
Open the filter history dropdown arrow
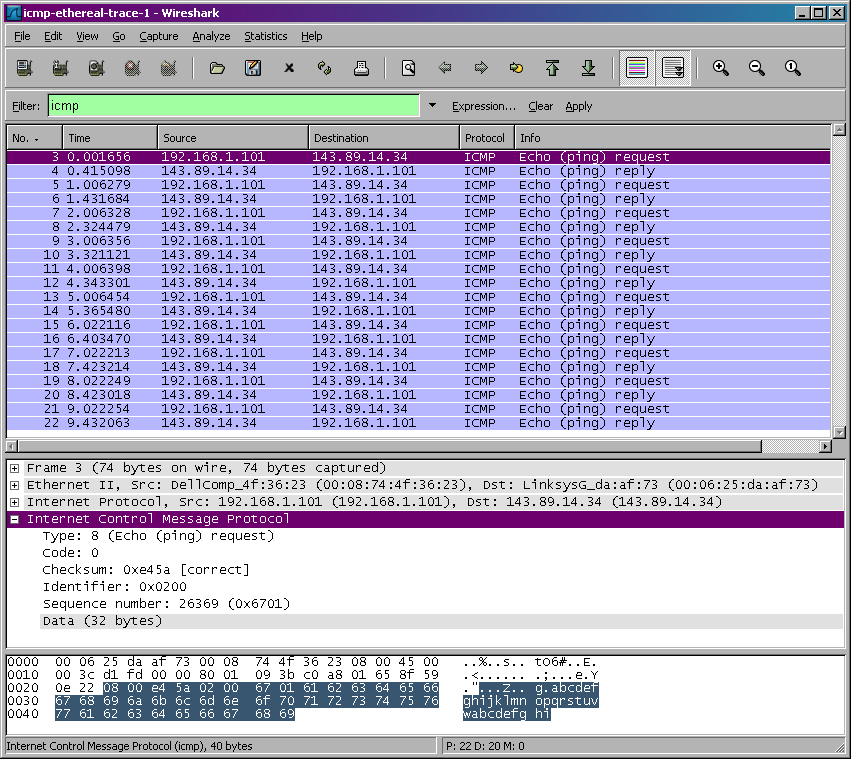432,105
